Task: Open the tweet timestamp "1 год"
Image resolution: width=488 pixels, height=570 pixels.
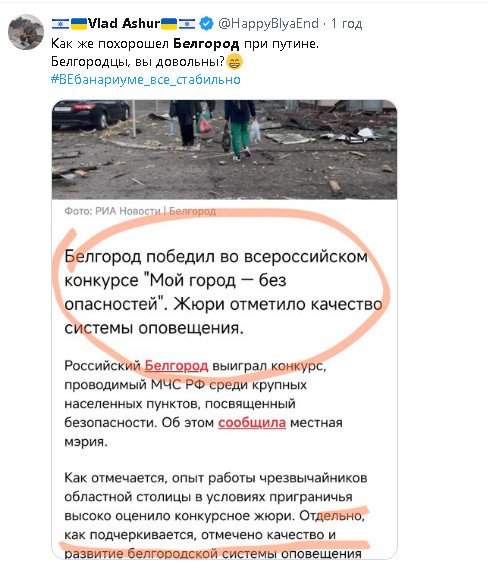Action: tap(346, 24)
